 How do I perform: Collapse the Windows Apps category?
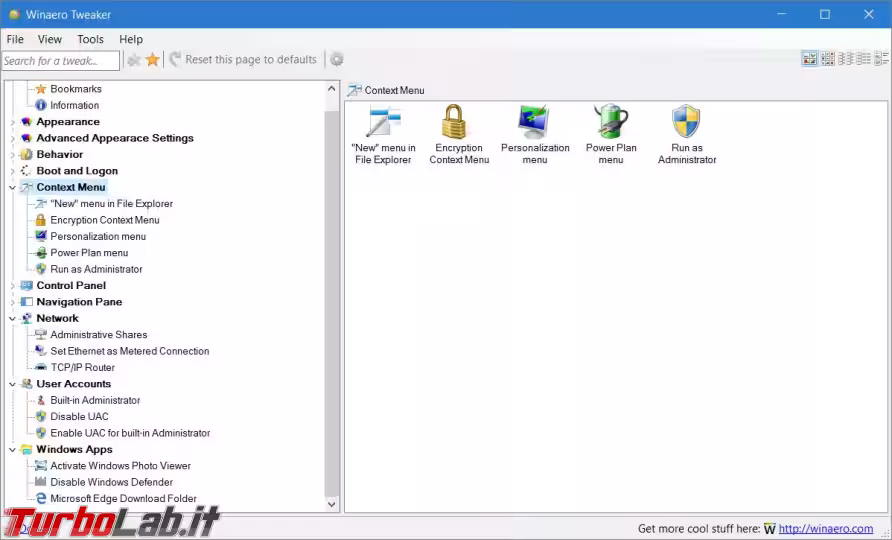click(x=13, y=450)
